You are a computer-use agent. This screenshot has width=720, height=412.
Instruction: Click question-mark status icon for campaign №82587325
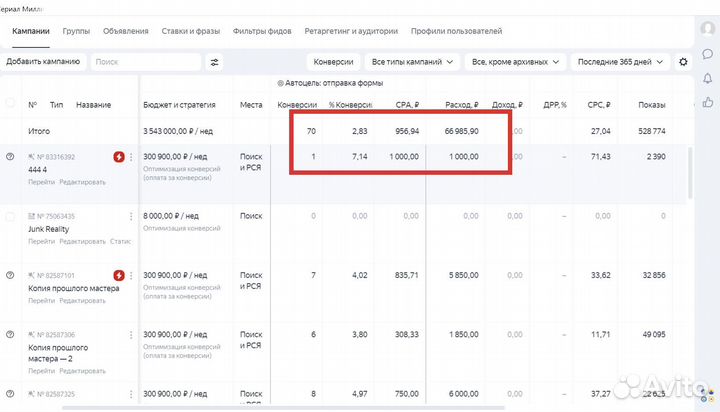coord(10,394)
